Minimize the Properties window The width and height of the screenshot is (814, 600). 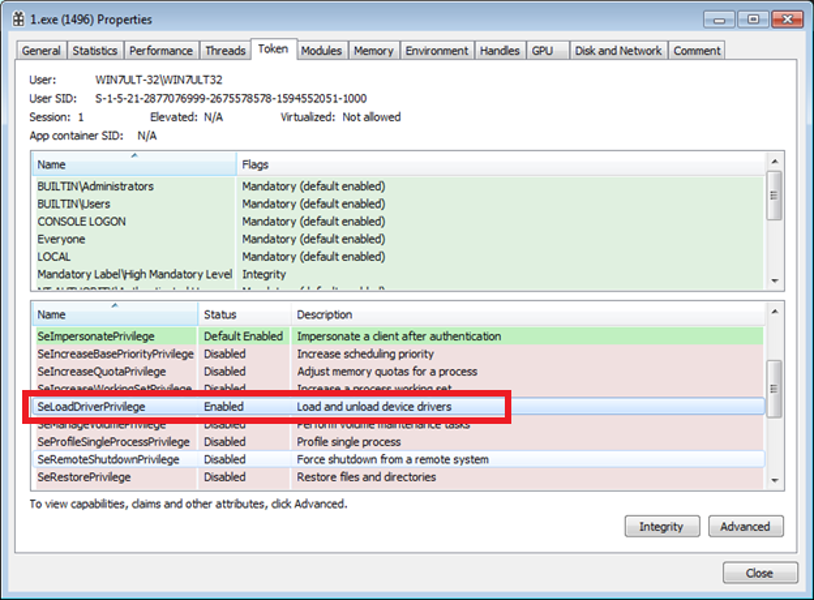tap(719, 20)
